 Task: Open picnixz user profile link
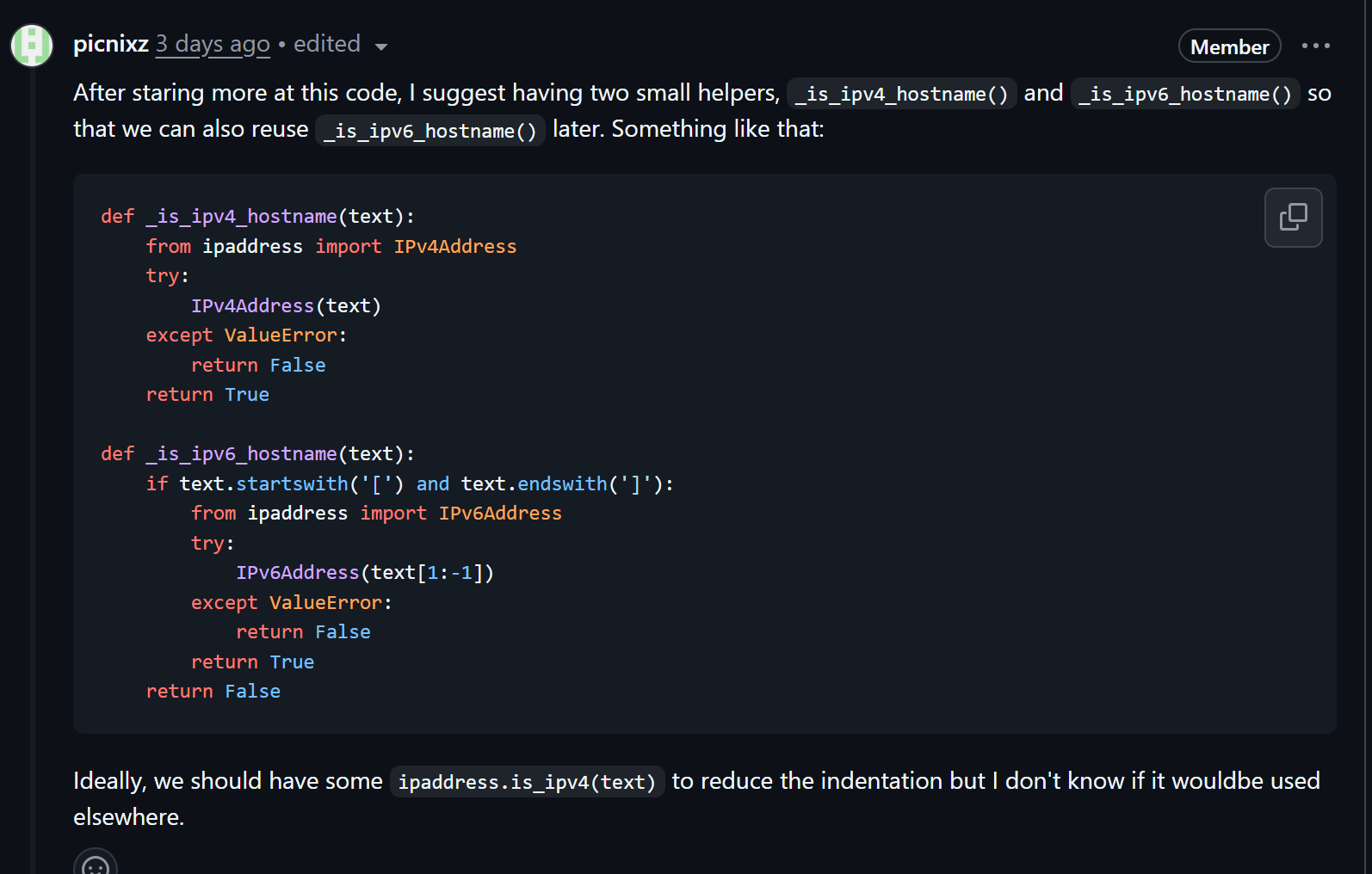pos(111,44)
